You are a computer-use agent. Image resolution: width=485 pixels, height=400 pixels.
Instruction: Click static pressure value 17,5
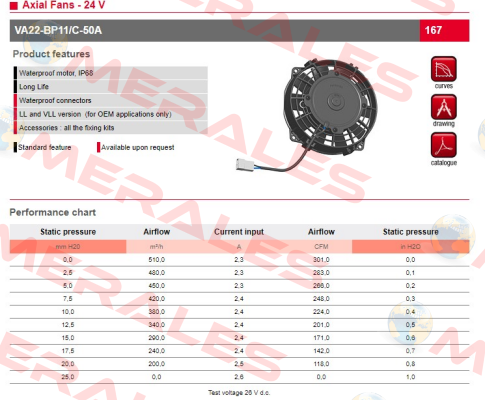[x=68, y=351]
